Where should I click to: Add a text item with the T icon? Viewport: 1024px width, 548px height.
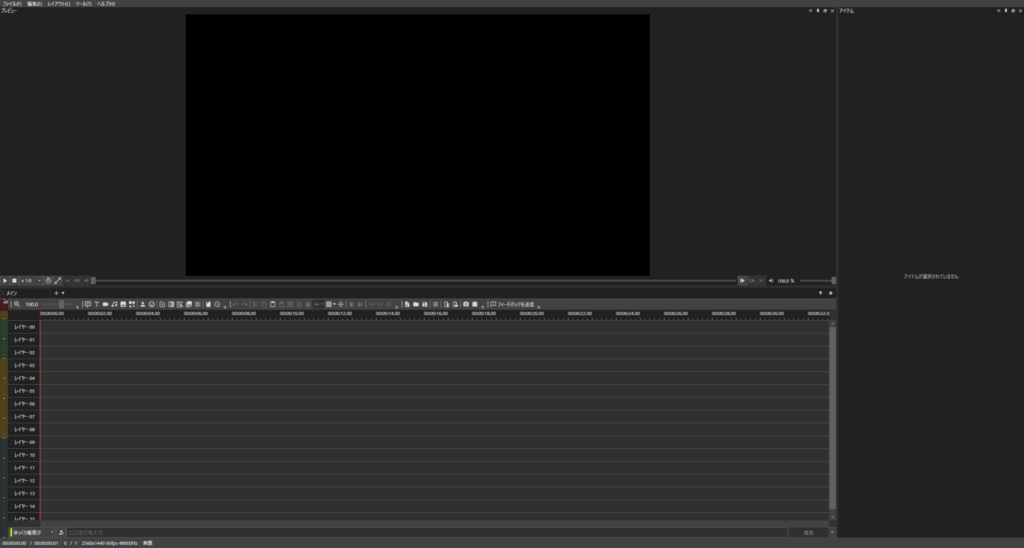pos(97,304)
